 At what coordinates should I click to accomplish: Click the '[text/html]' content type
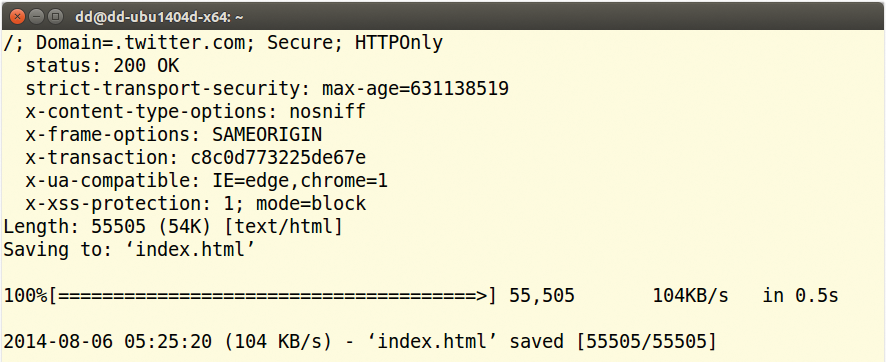[x=284, y=227]
